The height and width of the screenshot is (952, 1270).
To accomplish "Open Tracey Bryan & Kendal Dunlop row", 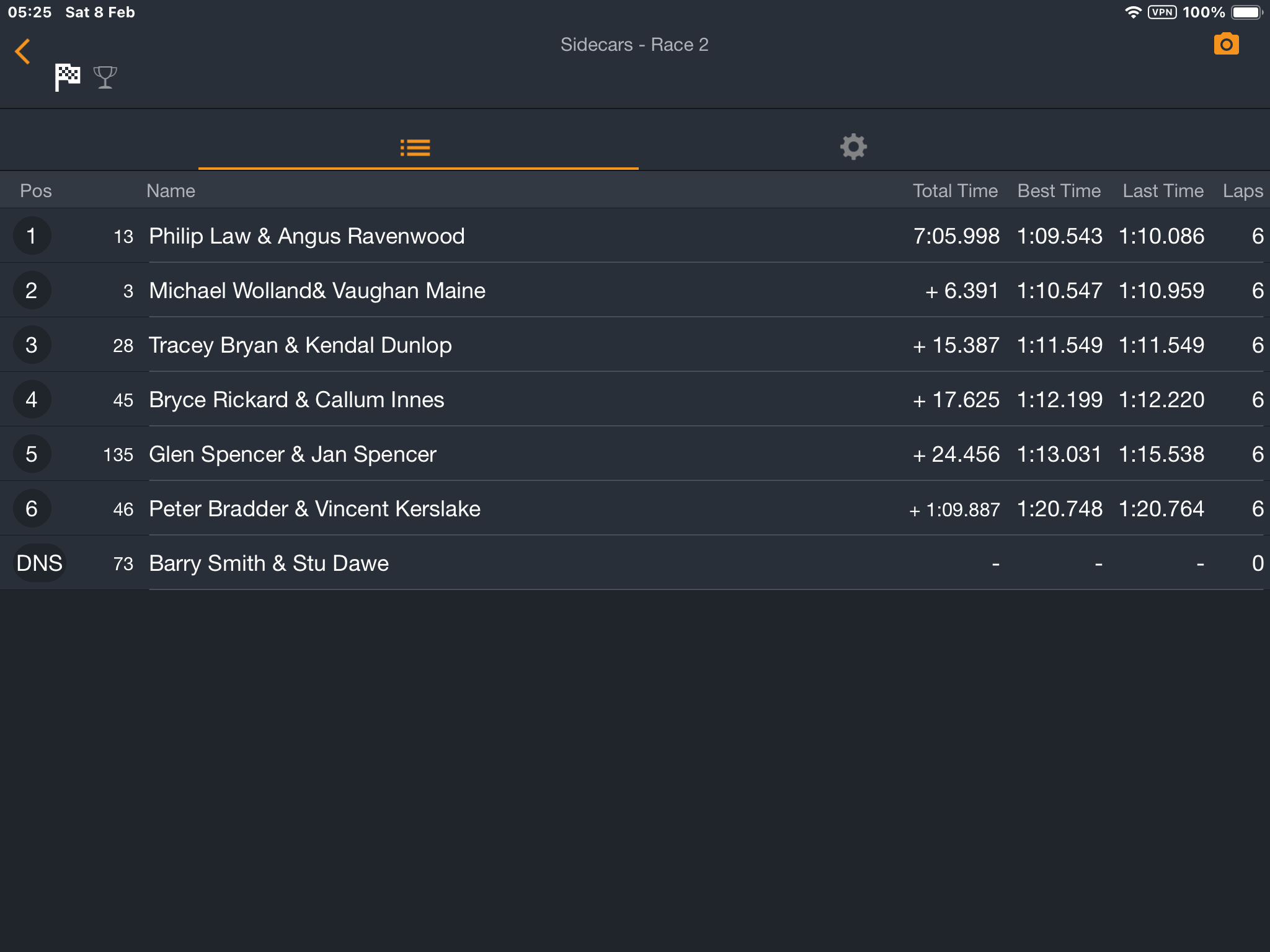I will tap(635, 345).
